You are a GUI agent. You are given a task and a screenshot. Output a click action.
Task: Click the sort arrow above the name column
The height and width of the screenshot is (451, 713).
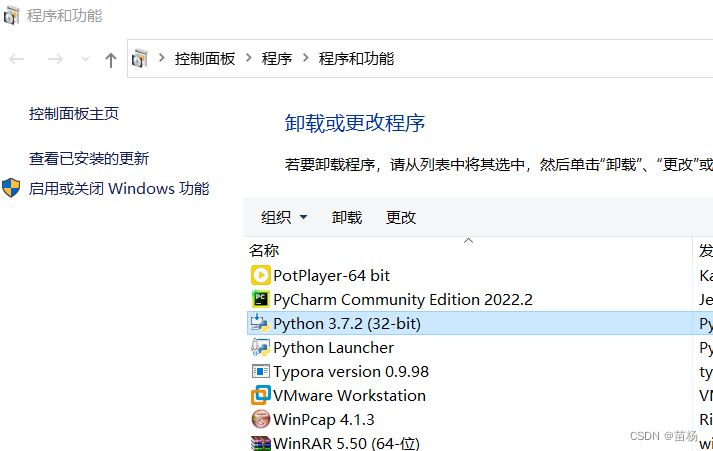(468, 241)
